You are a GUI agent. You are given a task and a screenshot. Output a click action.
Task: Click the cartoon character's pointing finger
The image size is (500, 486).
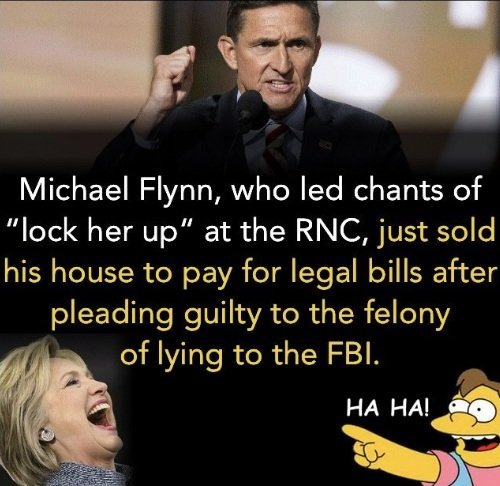pyautogui.click(x=358, y=432)
